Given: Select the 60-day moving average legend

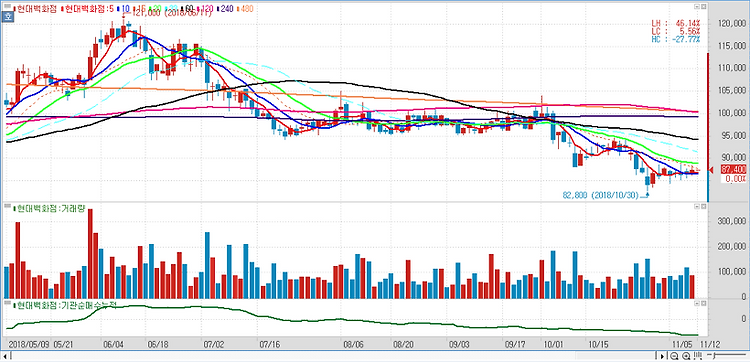Looking at the screenshot, I should 188,9.
